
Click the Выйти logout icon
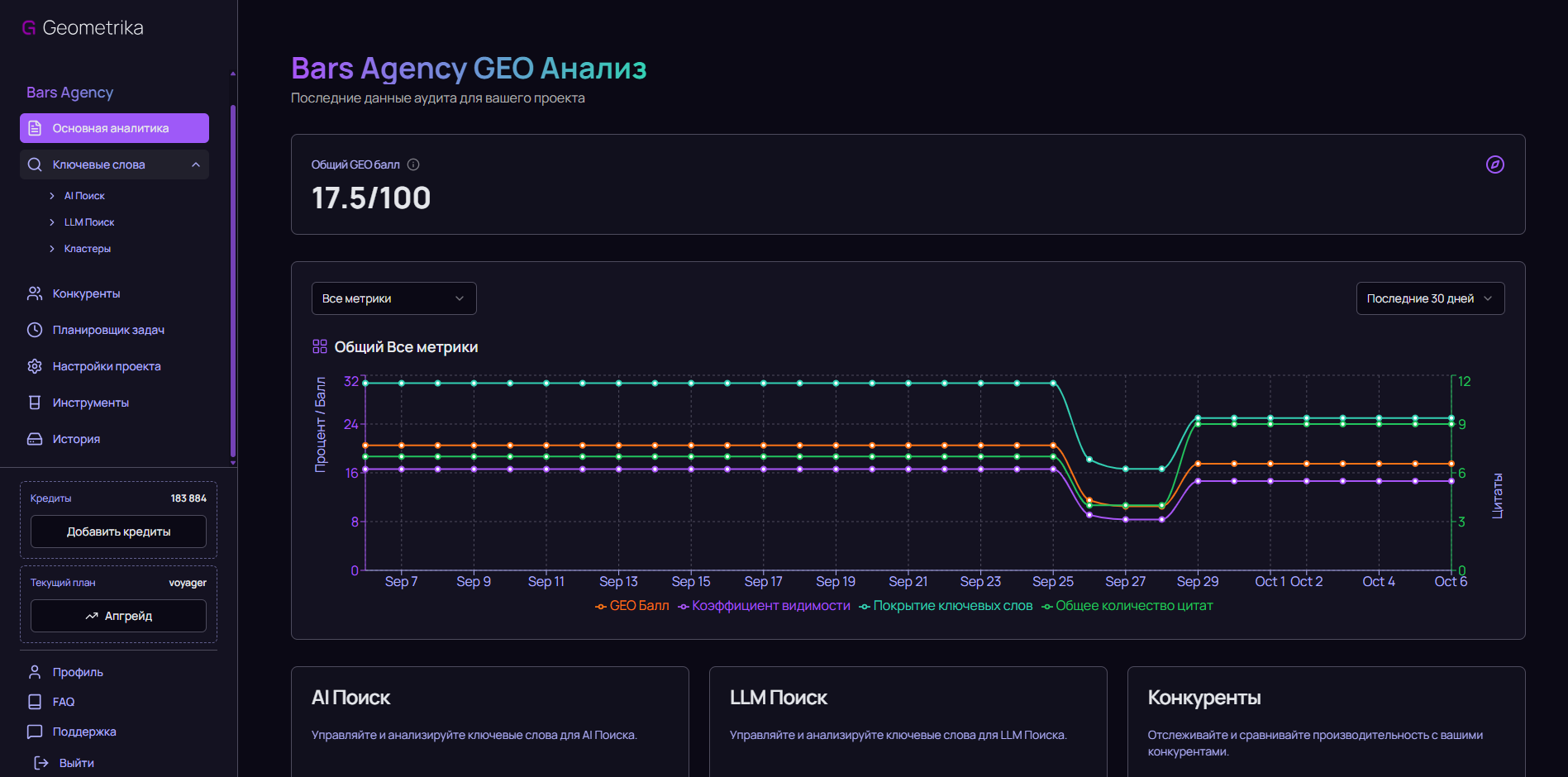click(41, 763)
